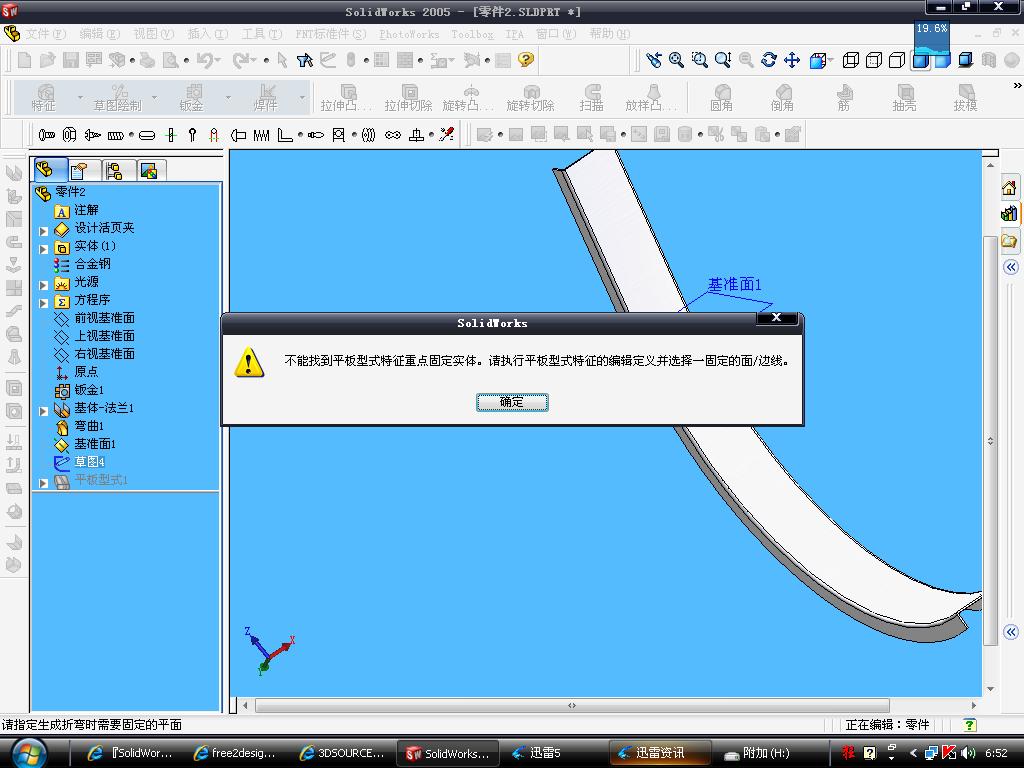The width and height of the screenshot is (1024, 768).
Task: Switch to Hidden Lines Removed display mode
Action: pos(897,60)
